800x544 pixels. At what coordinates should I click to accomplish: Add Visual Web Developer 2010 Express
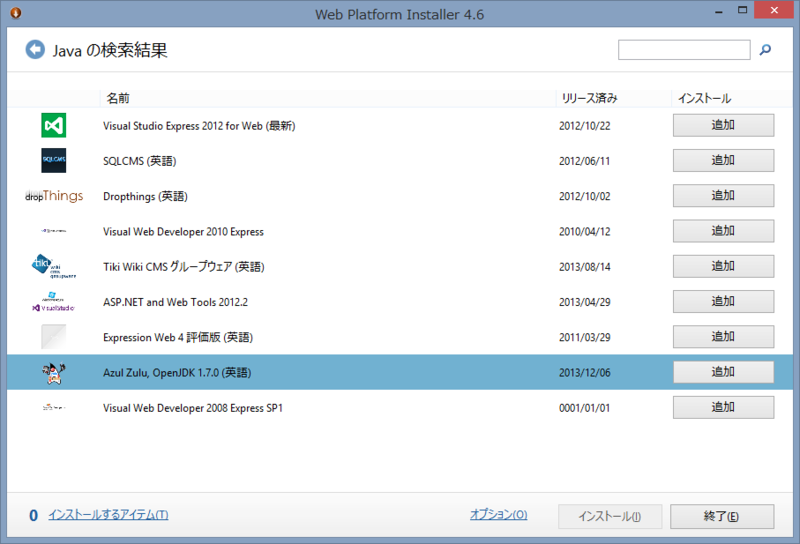[x=723, y=231]
